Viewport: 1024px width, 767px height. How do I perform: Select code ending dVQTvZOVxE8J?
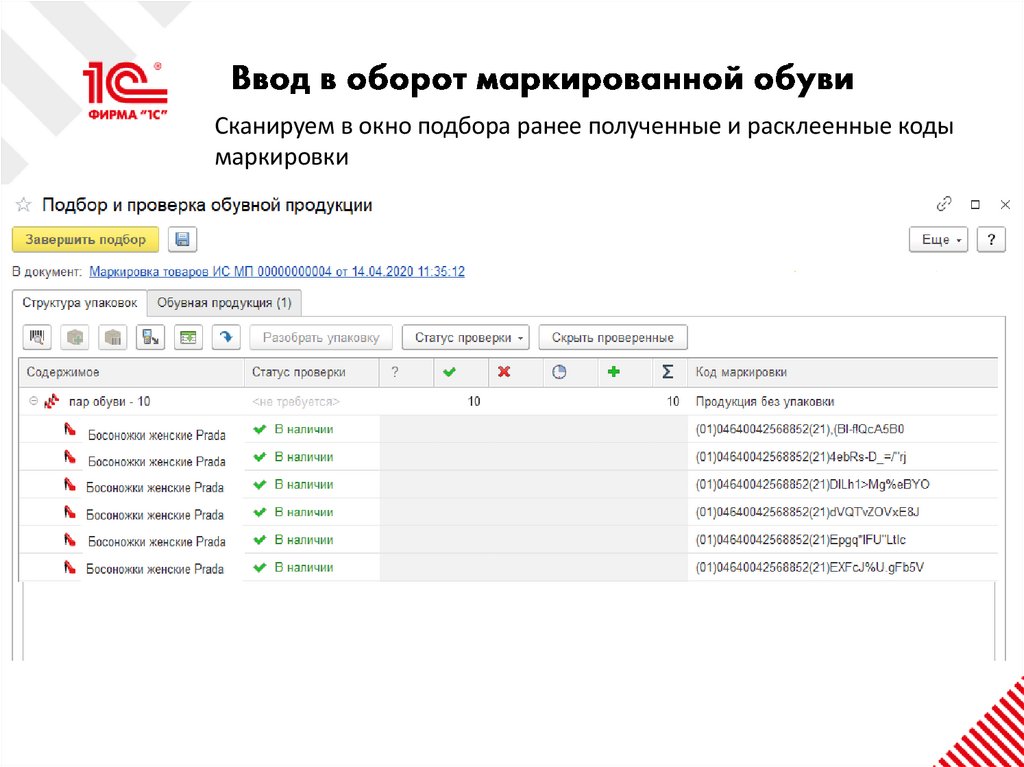pyautogui.click(x=807, y=512)
